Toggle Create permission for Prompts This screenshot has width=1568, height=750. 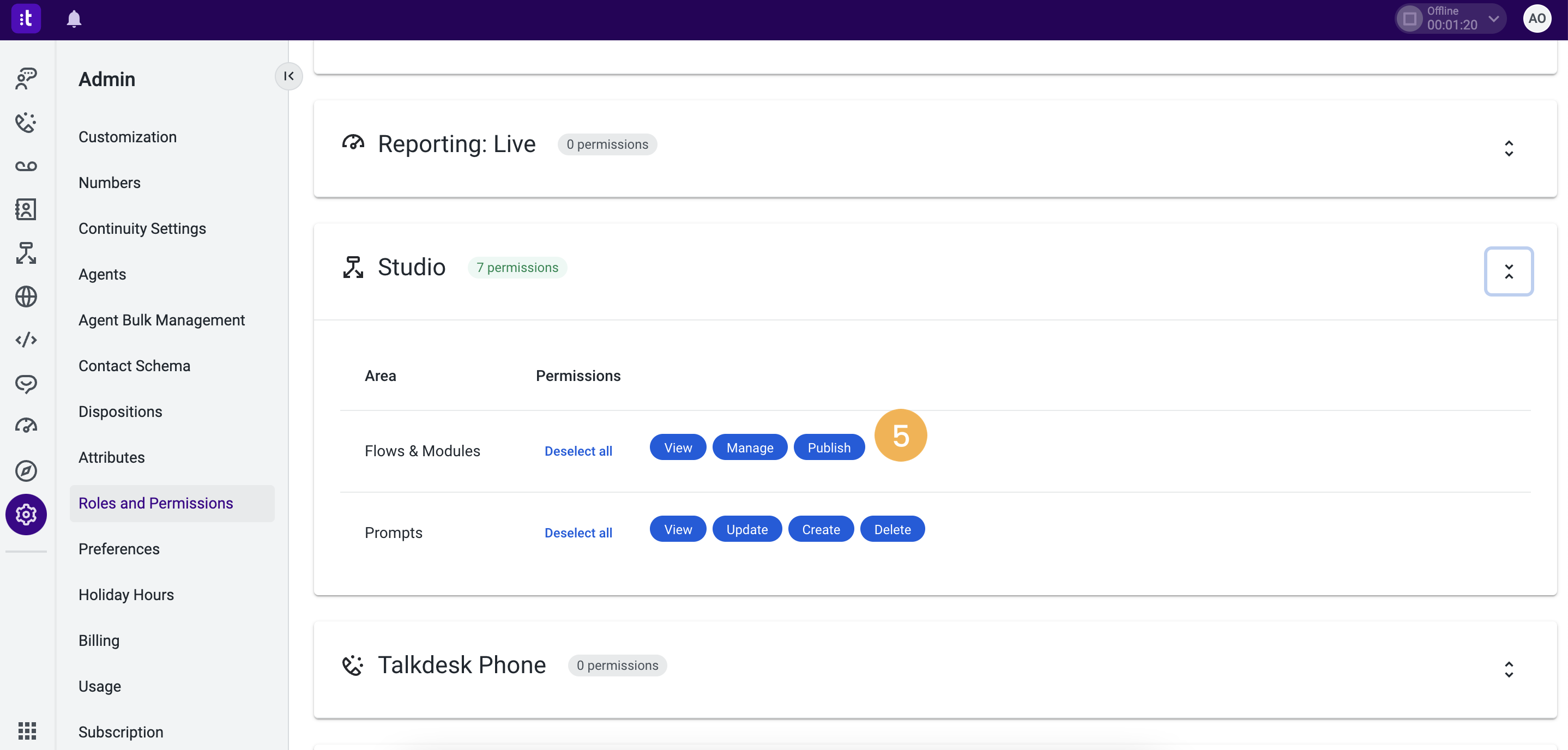click(821, 529)
